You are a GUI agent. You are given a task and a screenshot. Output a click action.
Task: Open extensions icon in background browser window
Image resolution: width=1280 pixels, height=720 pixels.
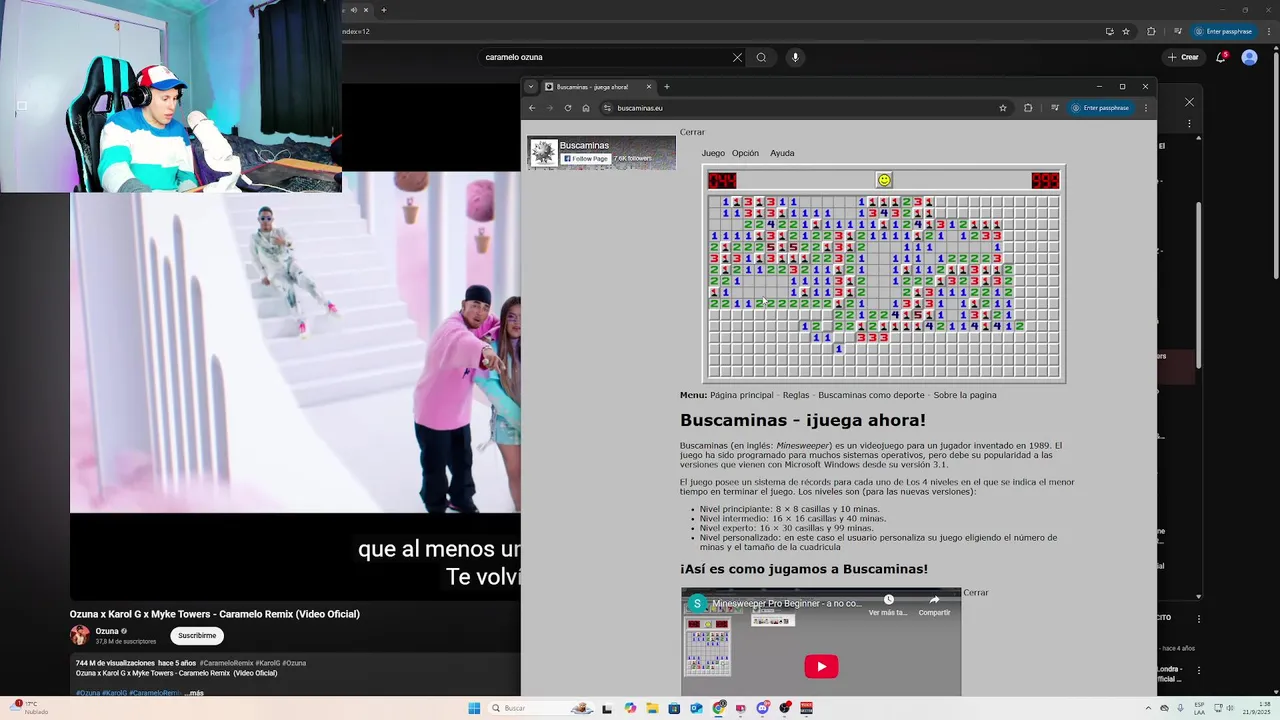coord(1151,31)
